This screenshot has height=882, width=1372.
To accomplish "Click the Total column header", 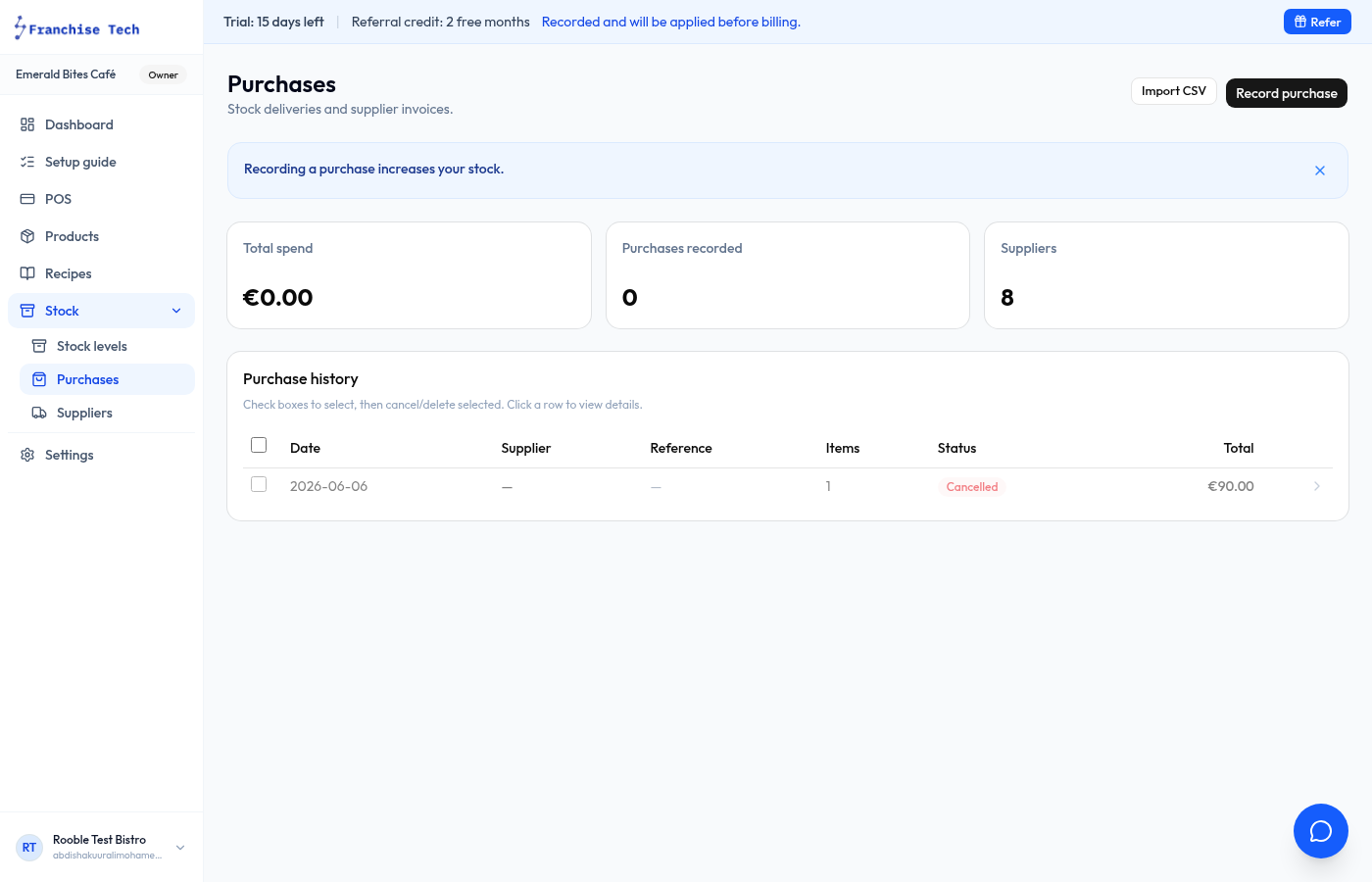I will [x=1239, y=448].
